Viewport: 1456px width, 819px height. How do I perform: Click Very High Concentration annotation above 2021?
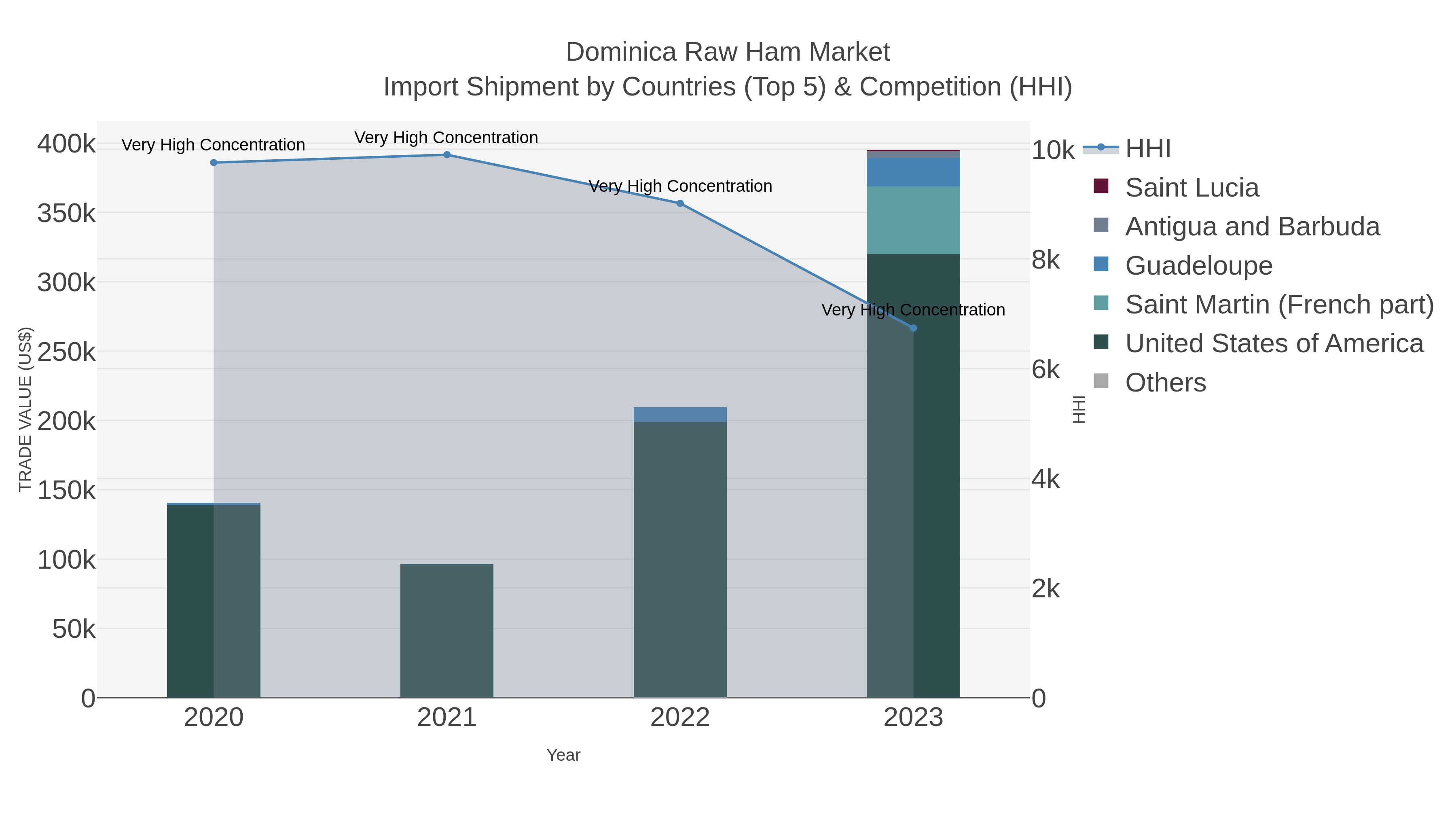pos(446,138)
